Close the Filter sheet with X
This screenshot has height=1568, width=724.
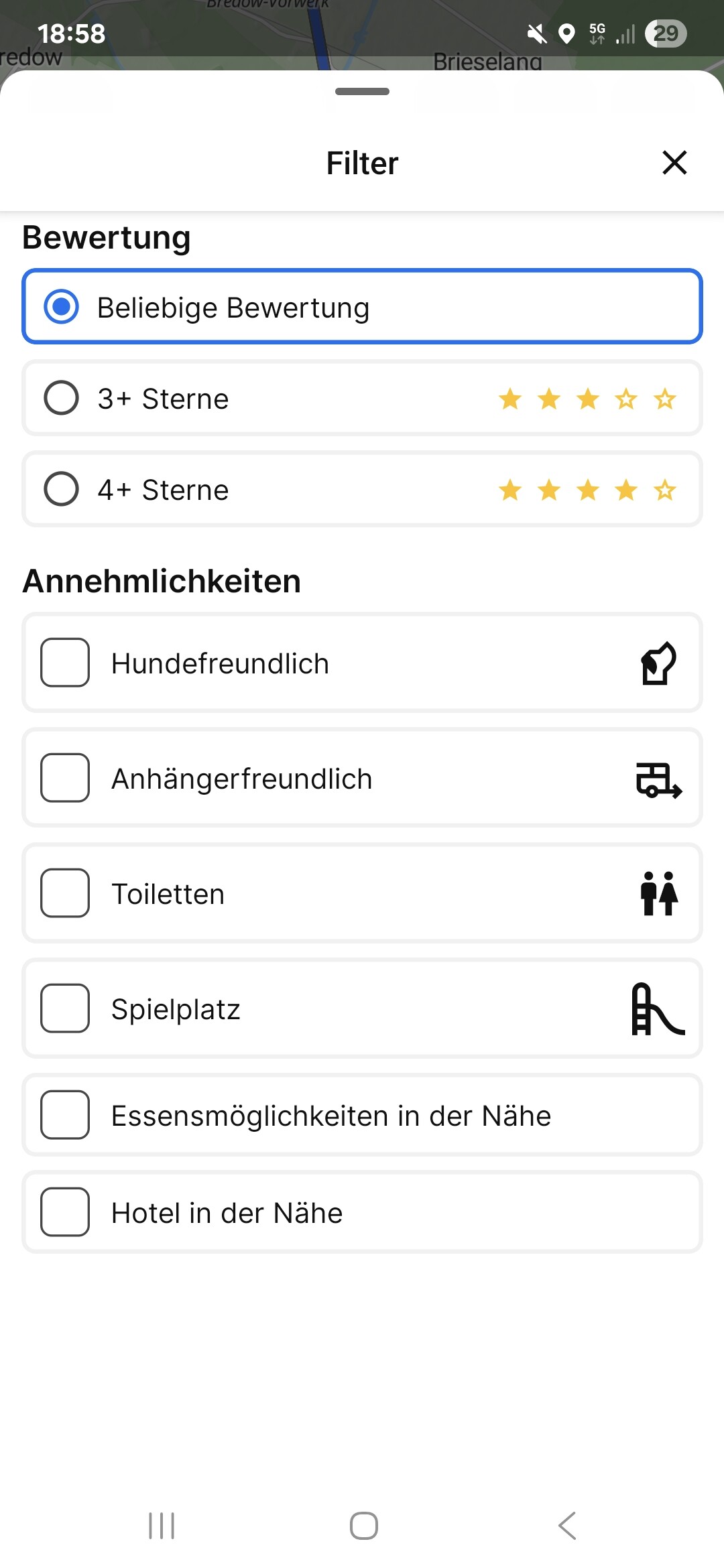(x=674, y=163)
